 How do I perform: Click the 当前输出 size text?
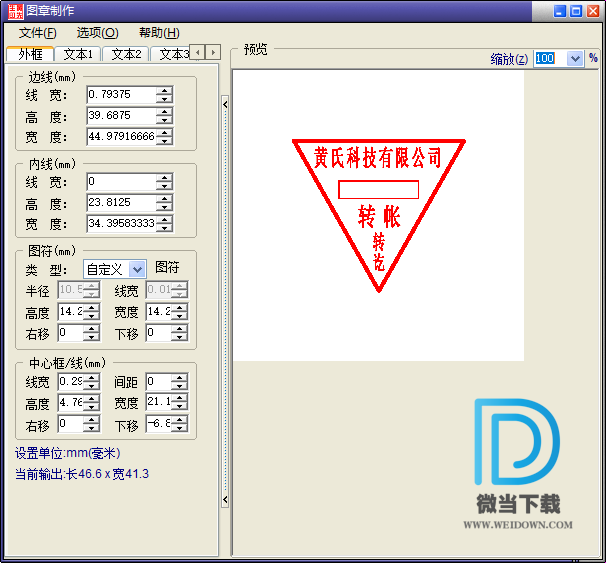(82, 474)
